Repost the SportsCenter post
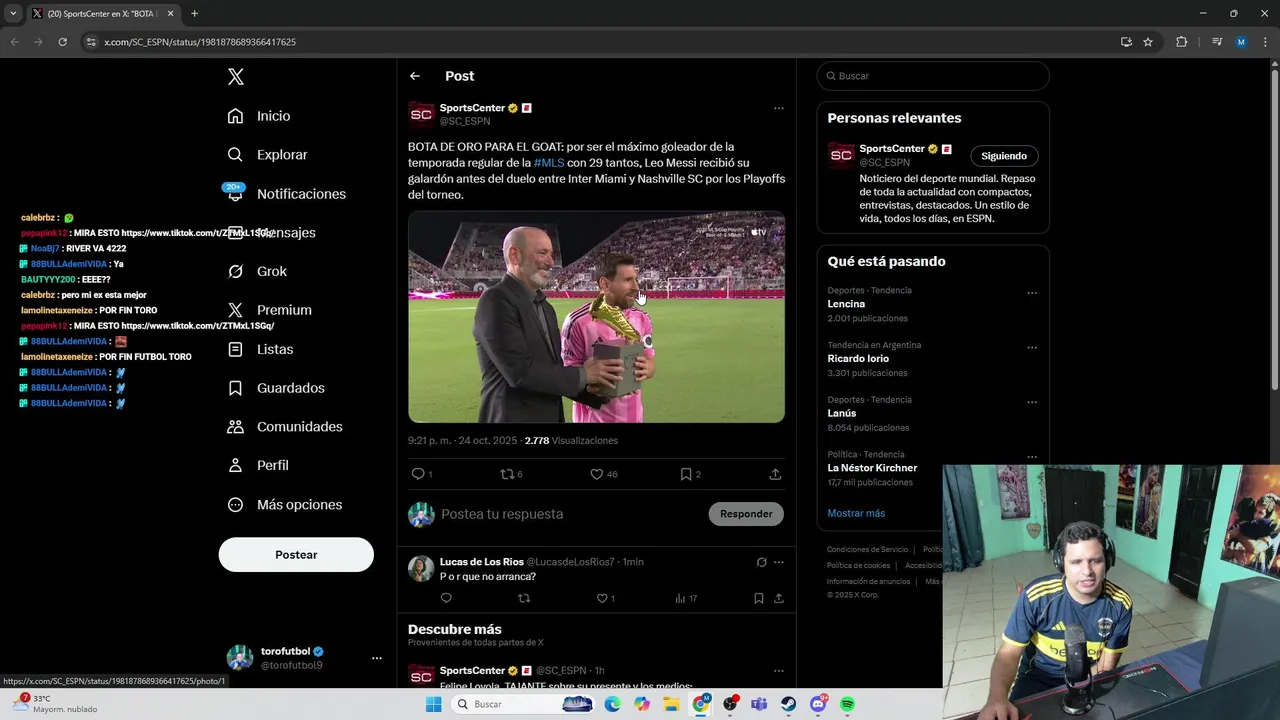Screen dimensions: 1280x720 pos(507,474)
